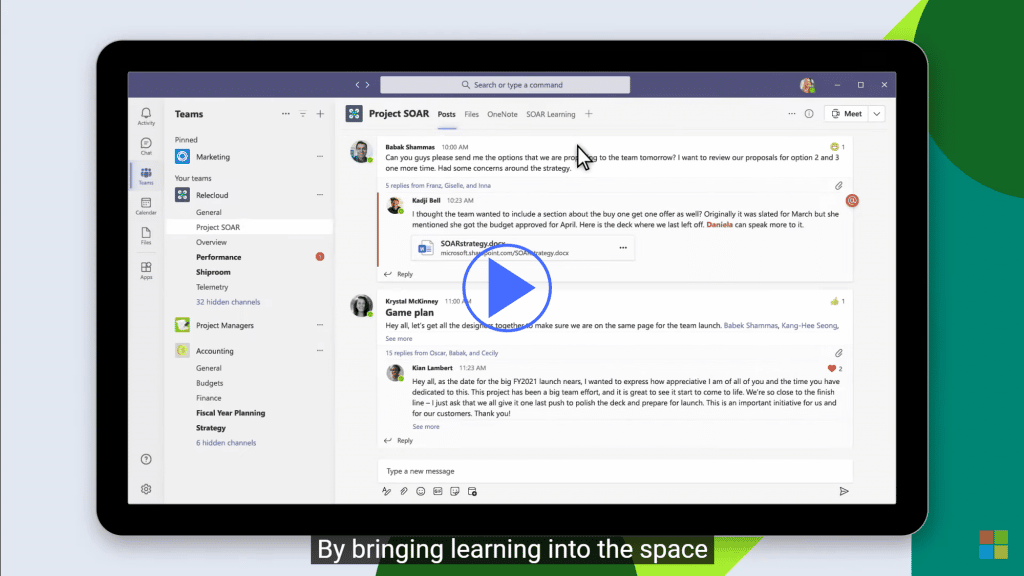1024x576 pixels.
Task: Reply to Kadji Bell's thread
Action: [x=398, y=274]
